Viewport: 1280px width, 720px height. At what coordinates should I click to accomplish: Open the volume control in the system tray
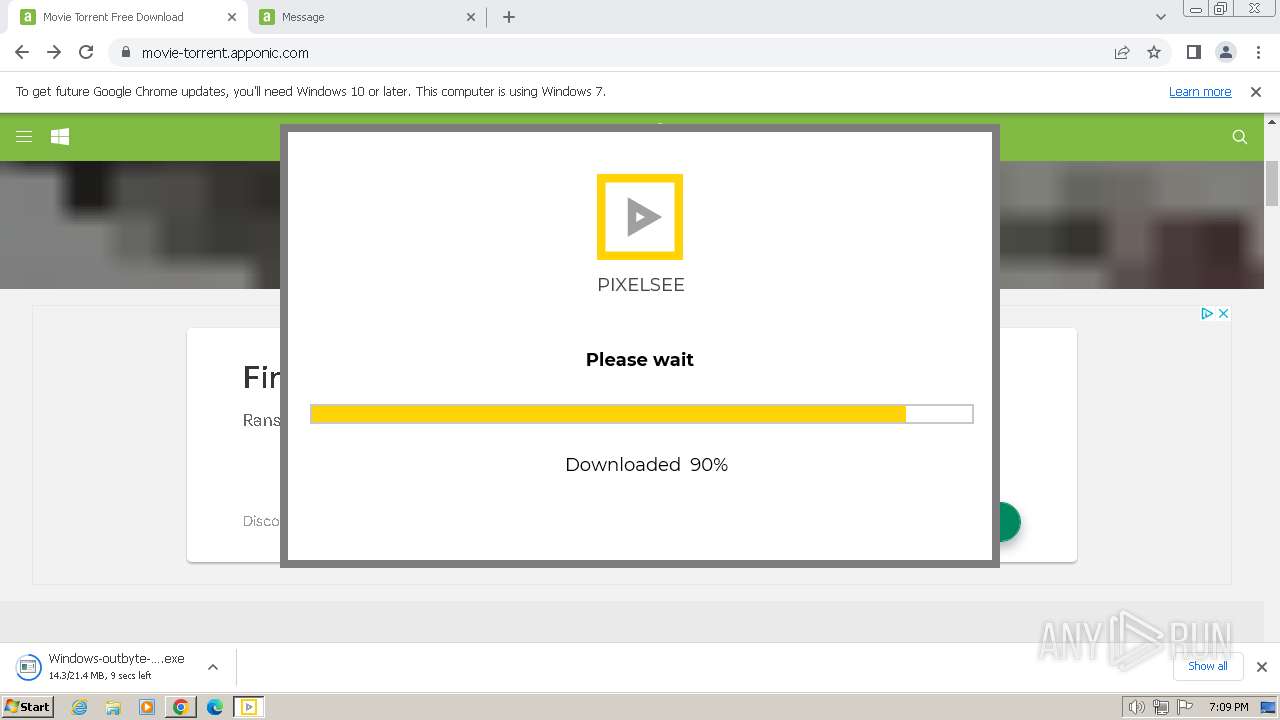coord(1136,707)
